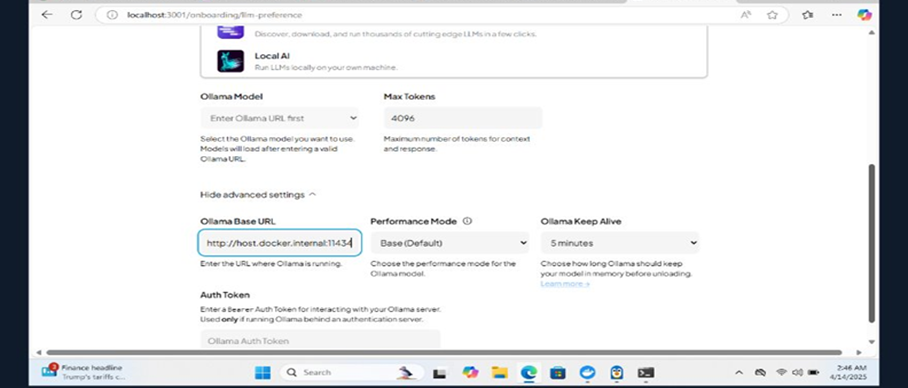
Task: Open the Copilot icon in browser toolbar
Action: 865,15
